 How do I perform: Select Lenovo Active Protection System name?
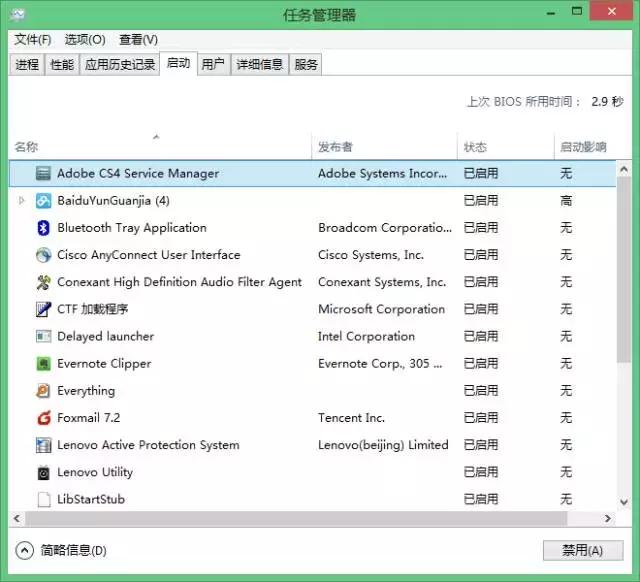point(148,445)
